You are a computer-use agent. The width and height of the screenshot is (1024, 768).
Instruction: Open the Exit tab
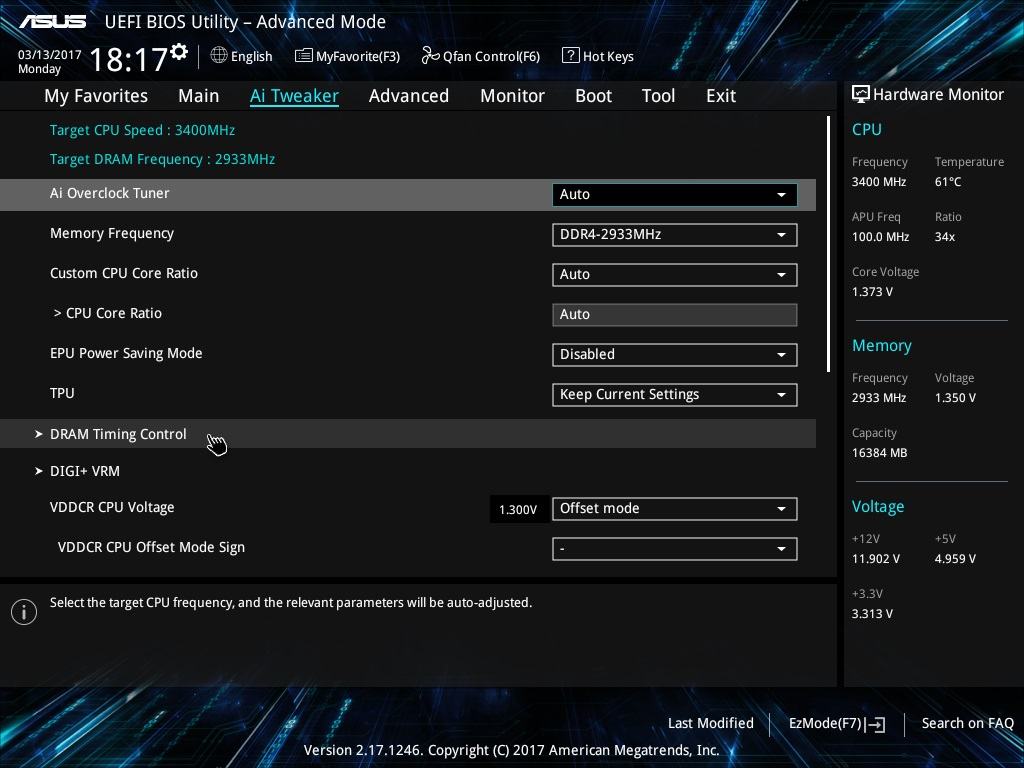coord(721,96)
